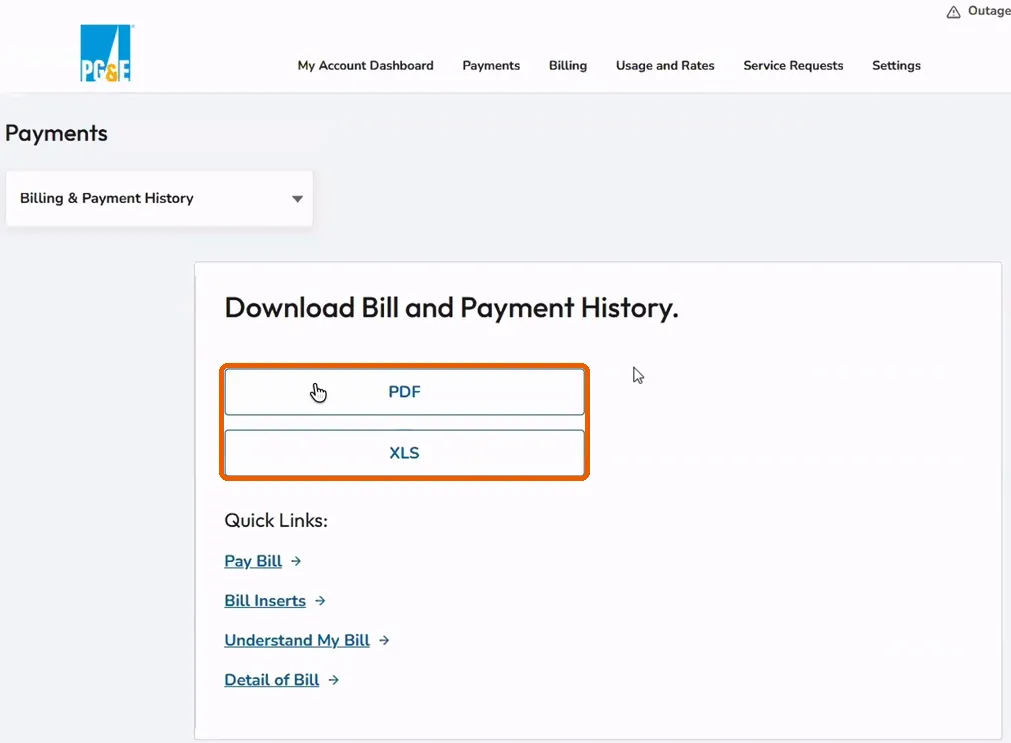Go to Detail of Bill link

coord(271,680)
